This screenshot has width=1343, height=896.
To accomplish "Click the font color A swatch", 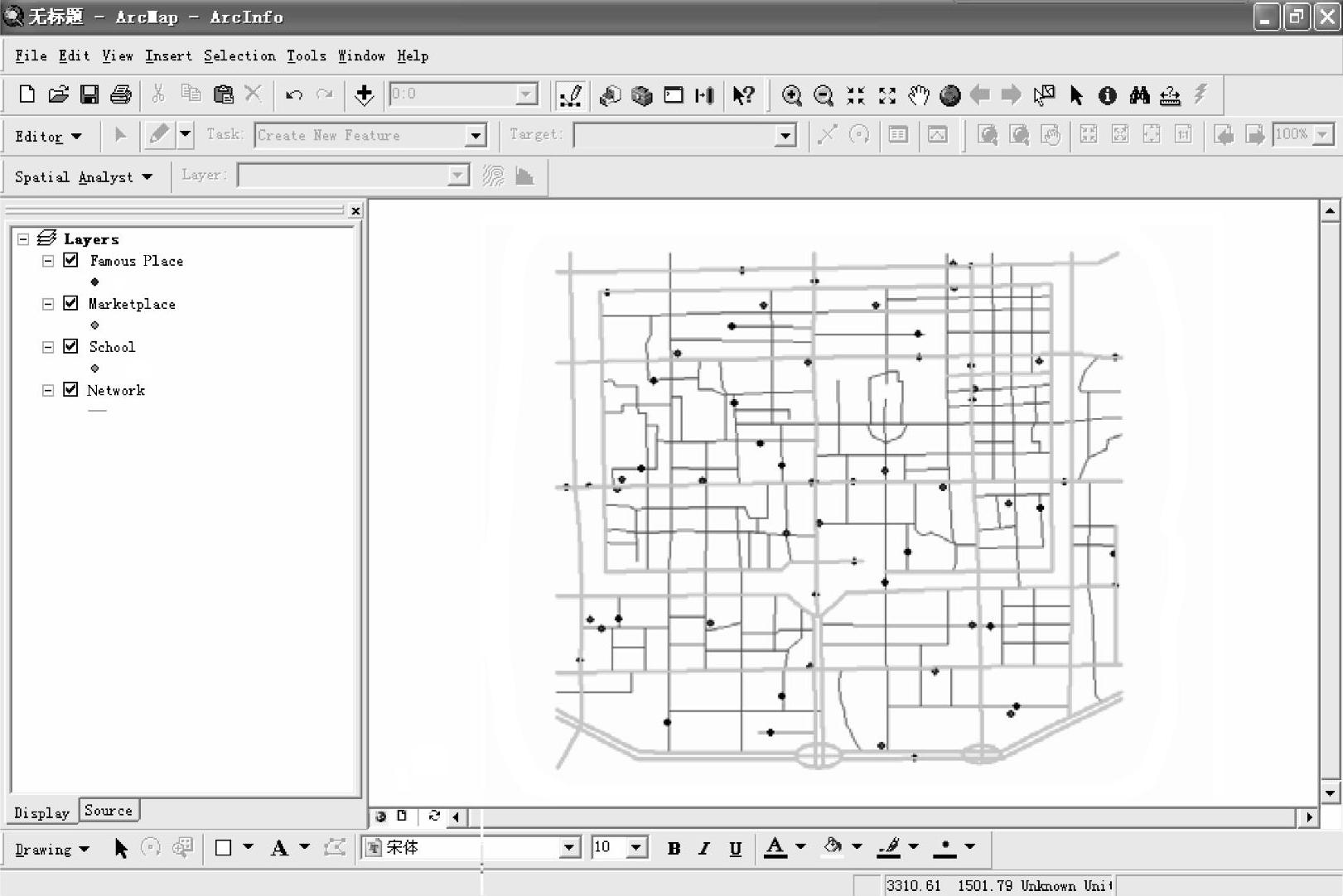I will tap(775, 847).
